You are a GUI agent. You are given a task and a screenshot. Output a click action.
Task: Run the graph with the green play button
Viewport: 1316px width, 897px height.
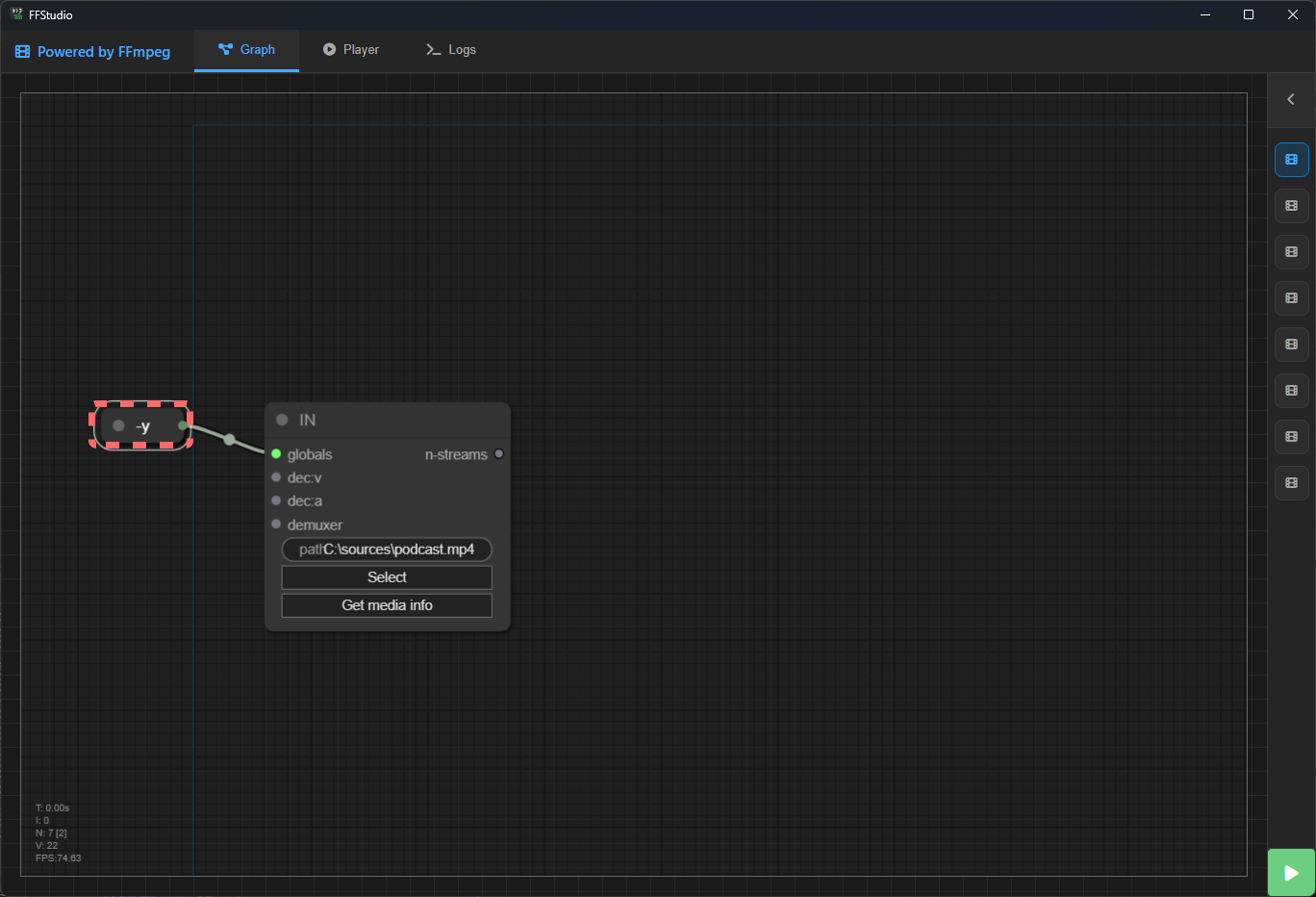coord(1291,873)
